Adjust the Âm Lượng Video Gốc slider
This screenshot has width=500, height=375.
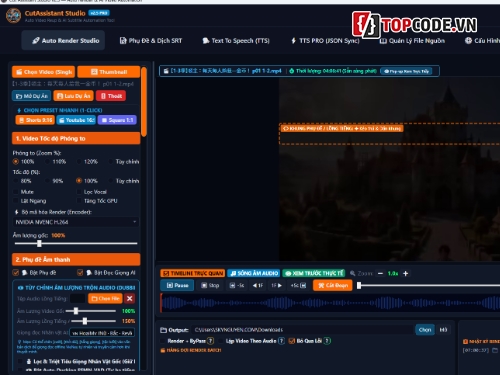tap(91, 311)
